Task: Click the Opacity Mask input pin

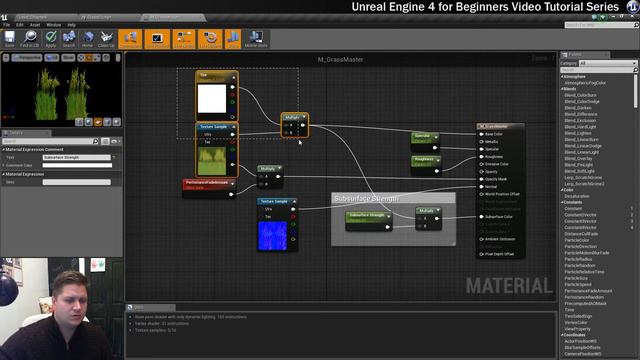Action: 482,179
